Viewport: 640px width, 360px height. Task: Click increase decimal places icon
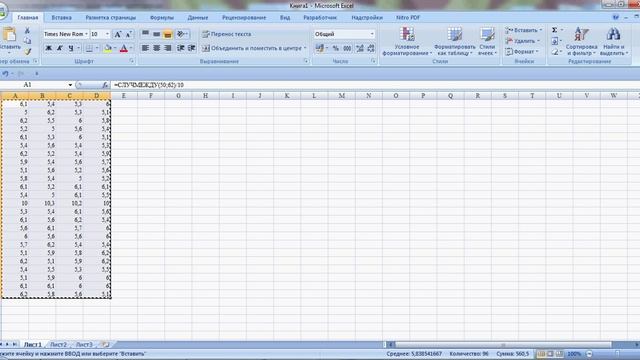click(360, 48)
